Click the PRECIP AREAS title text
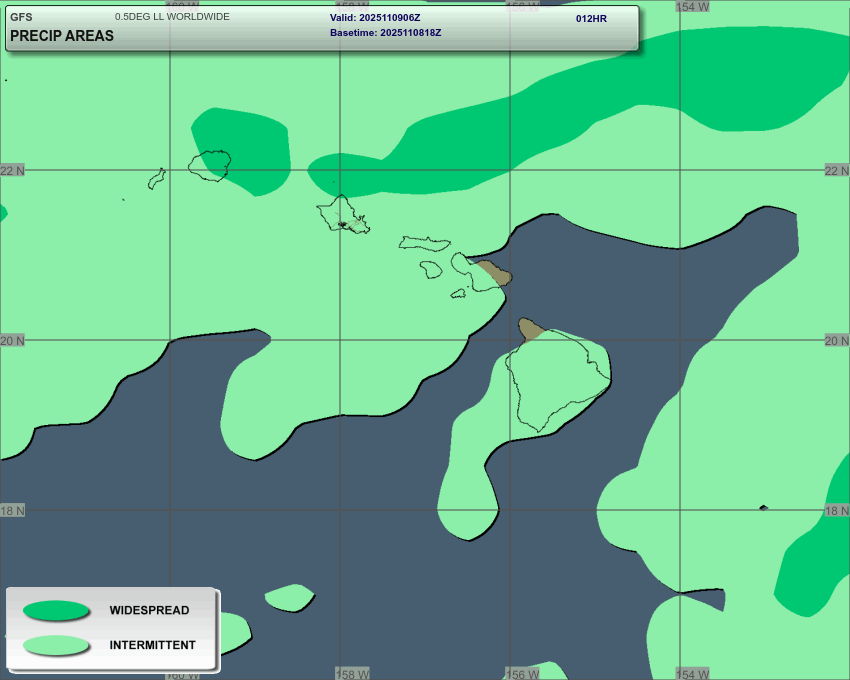The height and width of the screenshot is (680, 850). [x=62, y=36]
